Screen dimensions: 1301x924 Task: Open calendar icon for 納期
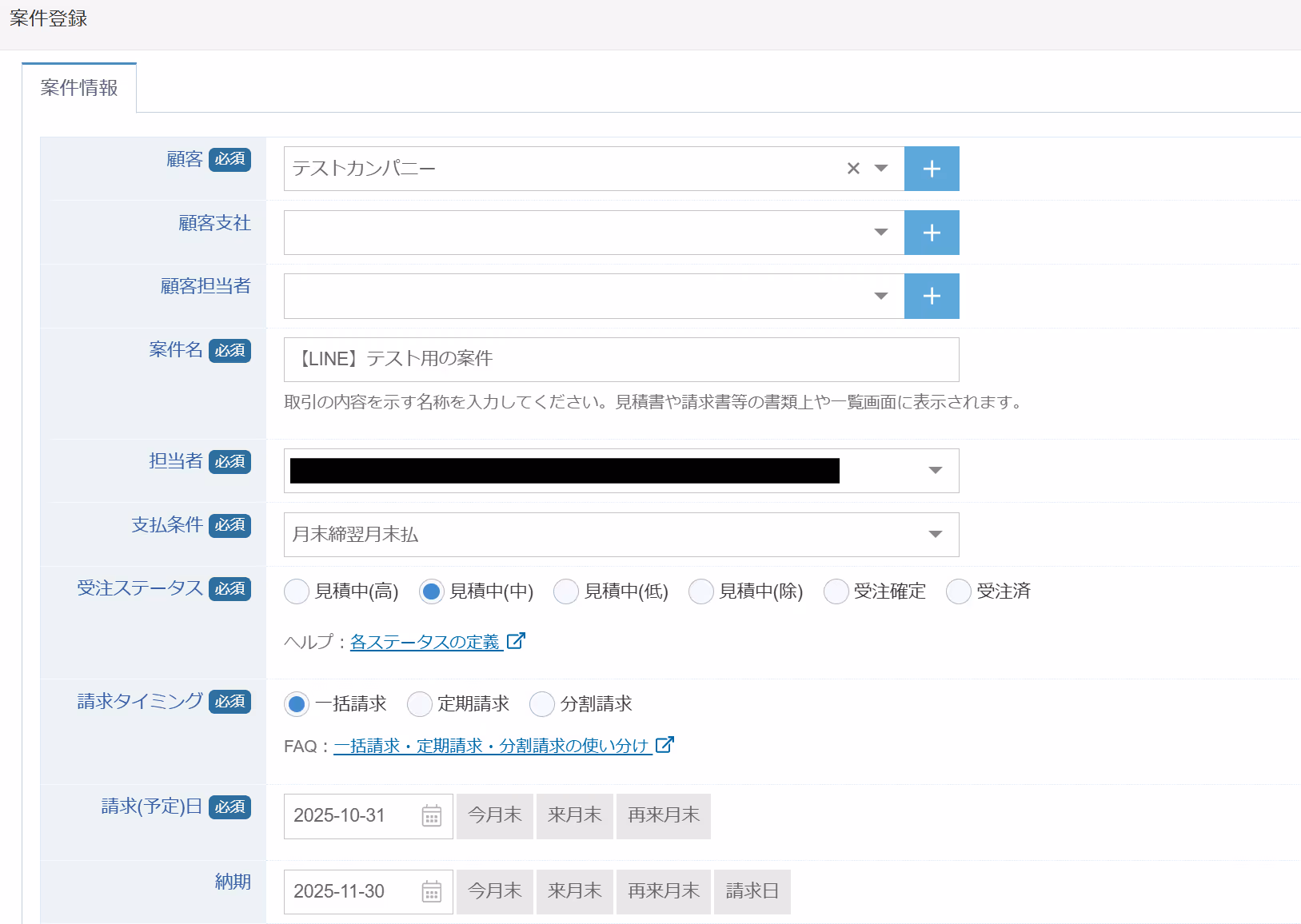coord(432,892)
